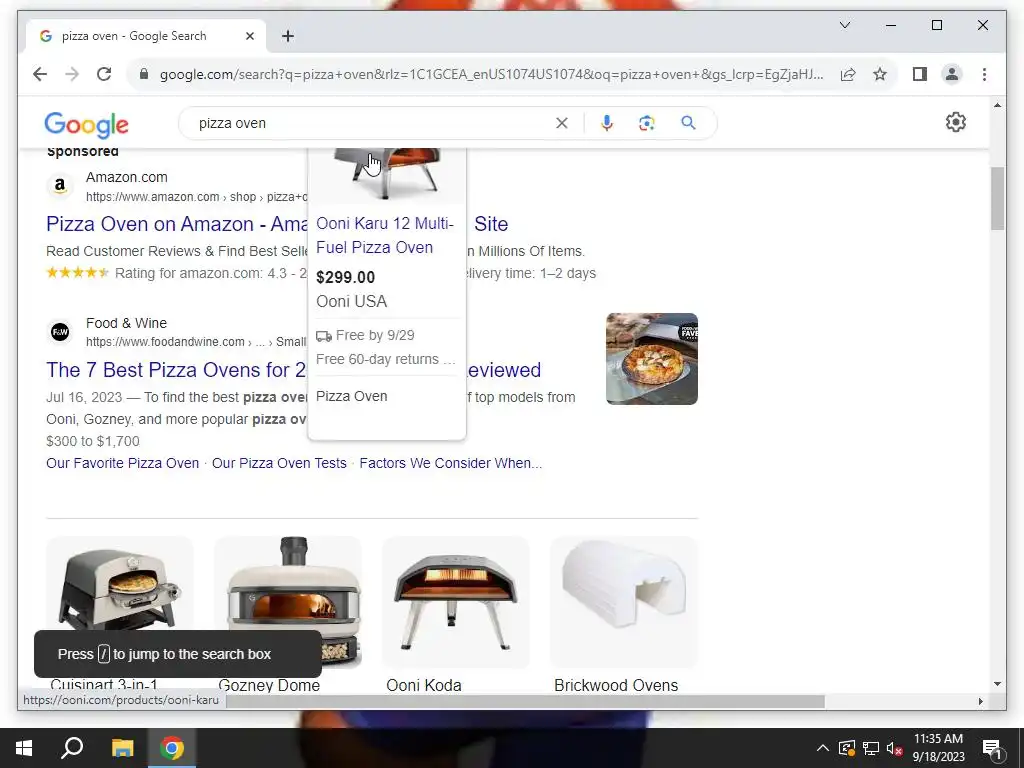The height and width of the screenshot is (768, 1024).
Task: Open Chrome side panel
Action: pos(920,74)
